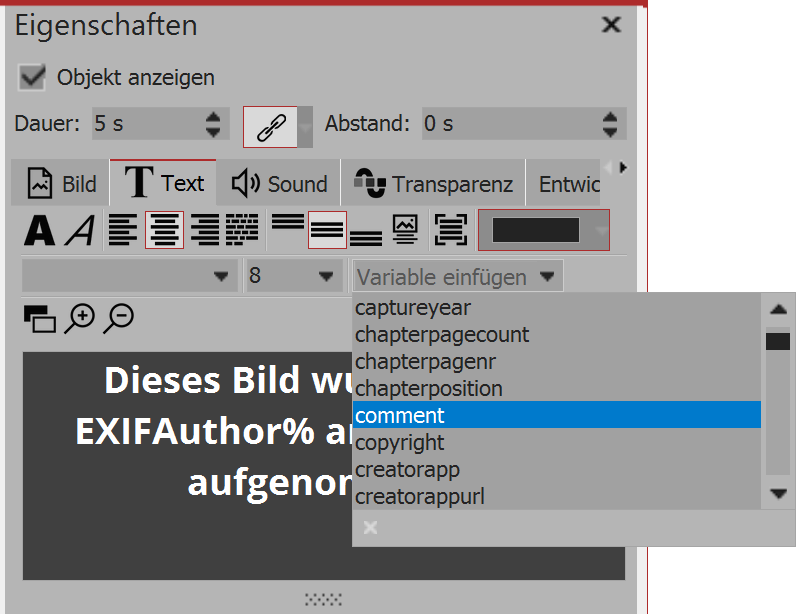Click the zoom in magnifier icon
The height and width of the screenshot is (614, 796).
pos(80,318)
